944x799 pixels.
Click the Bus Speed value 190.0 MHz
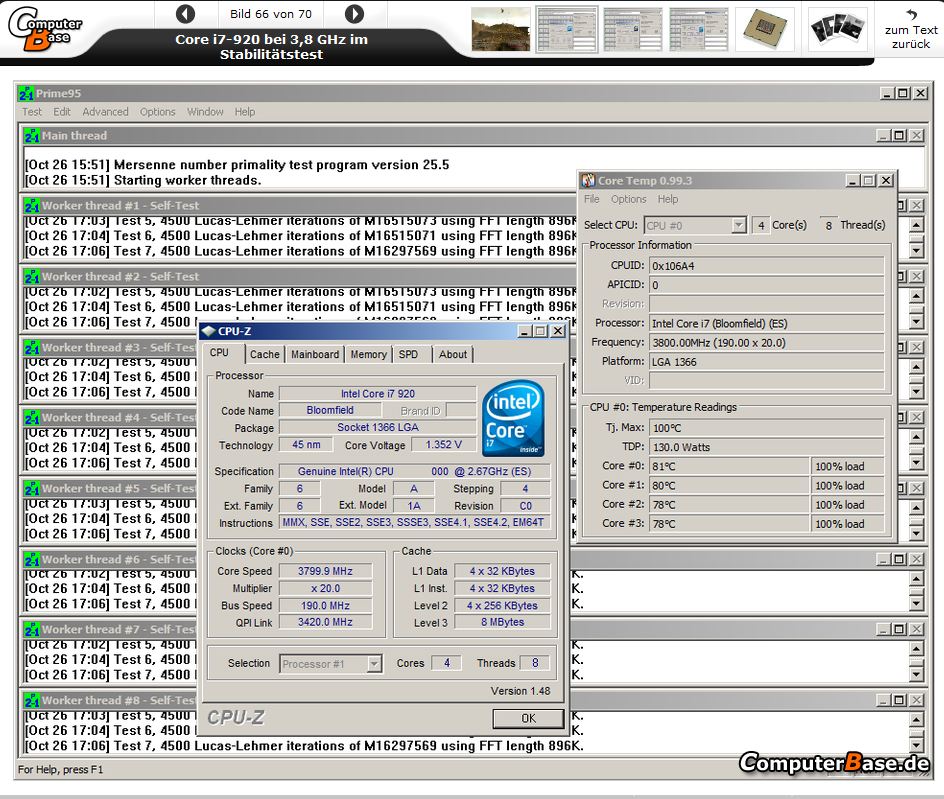point(325,606)
